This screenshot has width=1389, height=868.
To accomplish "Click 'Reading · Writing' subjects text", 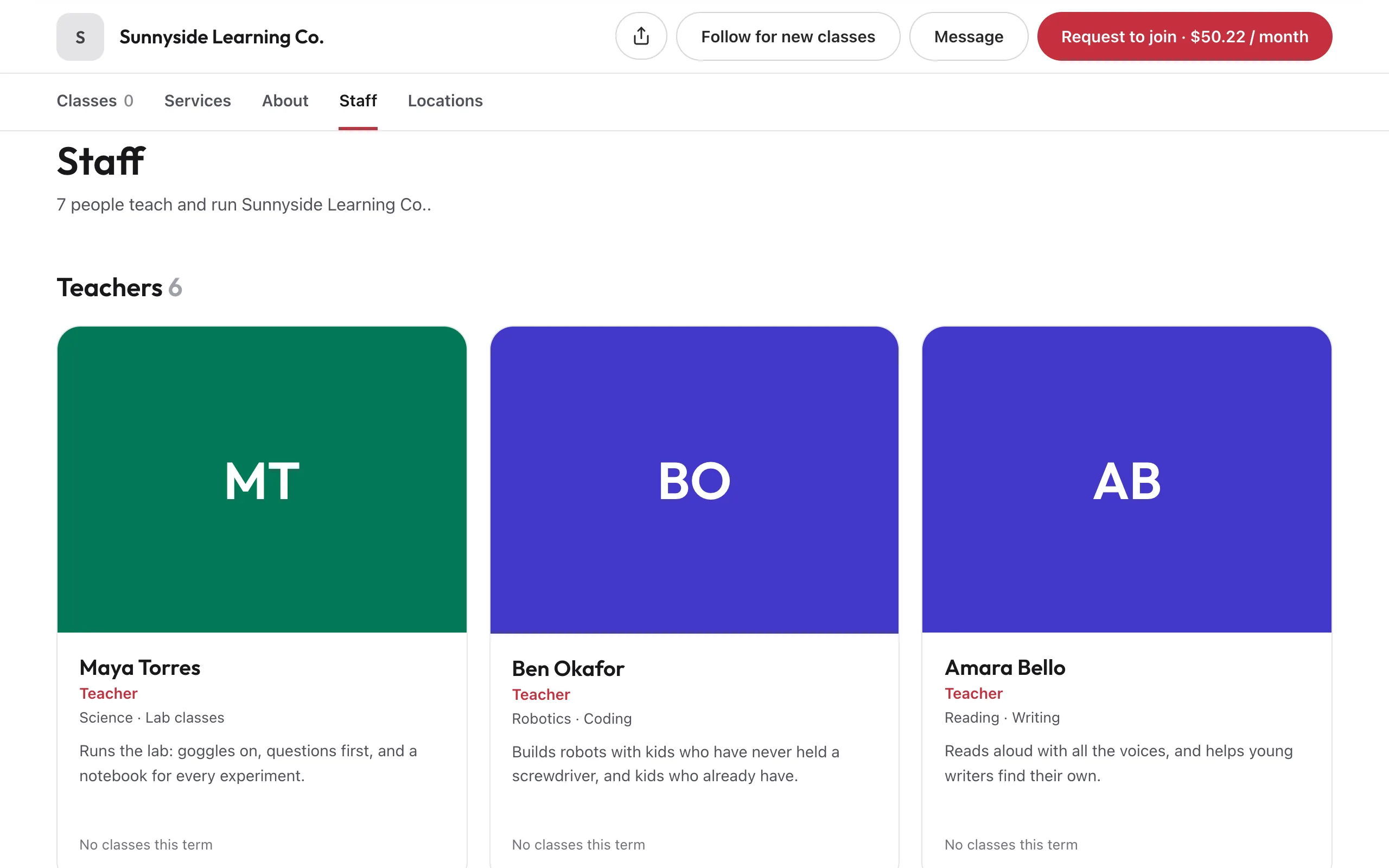I will tap(1002, 718).
